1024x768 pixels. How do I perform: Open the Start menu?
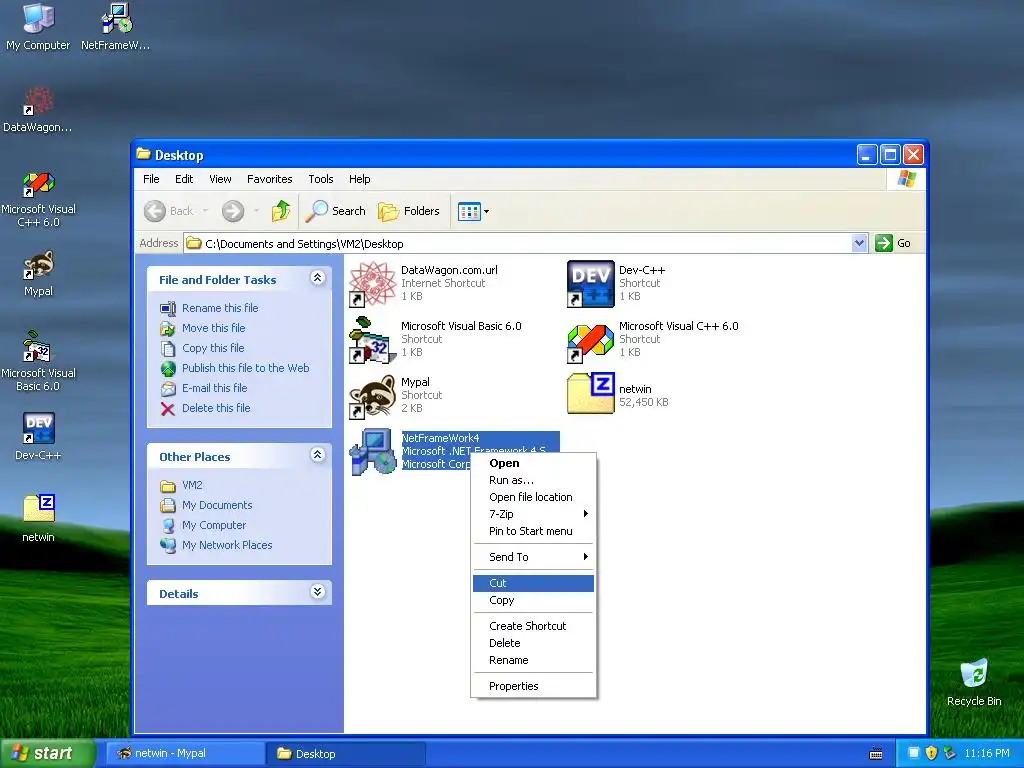tap(47, 754)
